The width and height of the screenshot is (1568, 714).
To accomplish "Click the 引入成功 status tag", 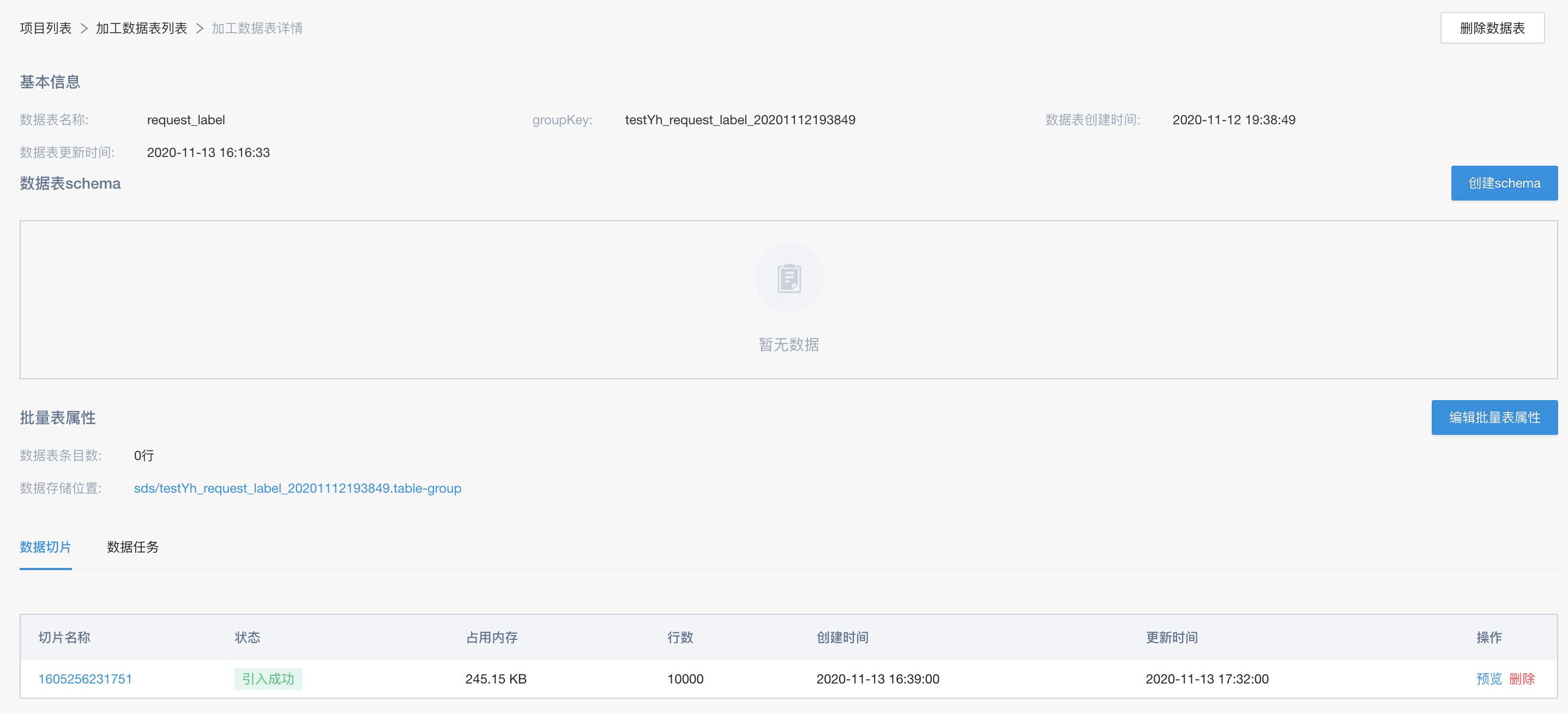I will click(268, 679).
